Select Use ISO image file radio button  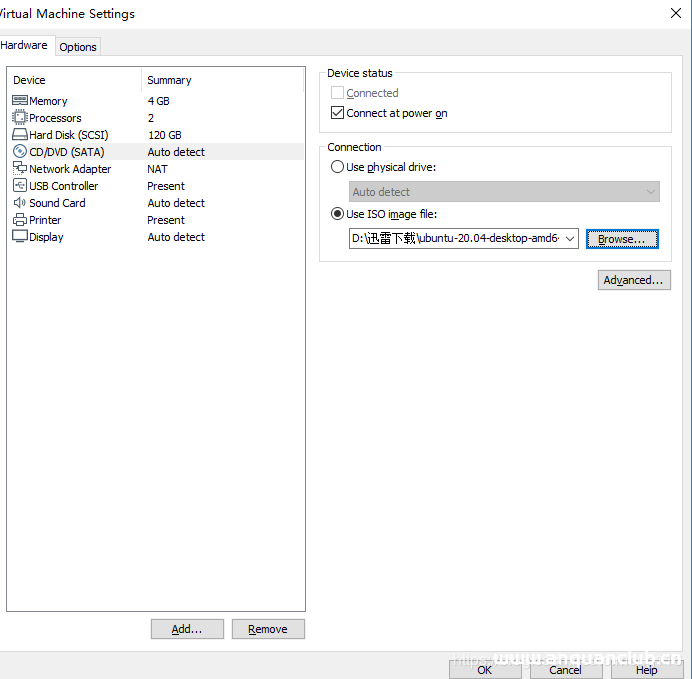tap(338, 214)
